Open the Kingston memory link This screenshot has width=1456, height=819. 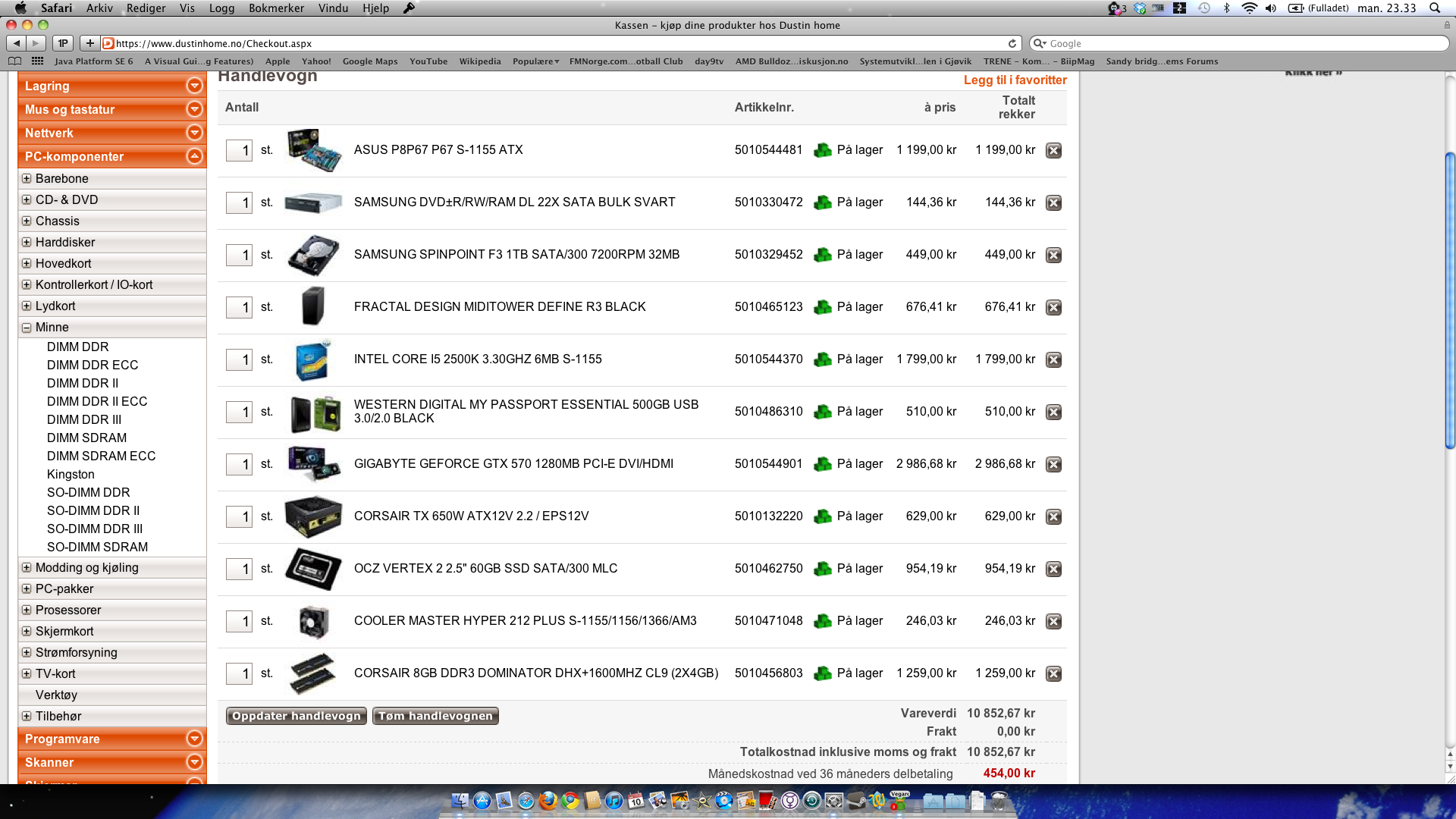71,474
